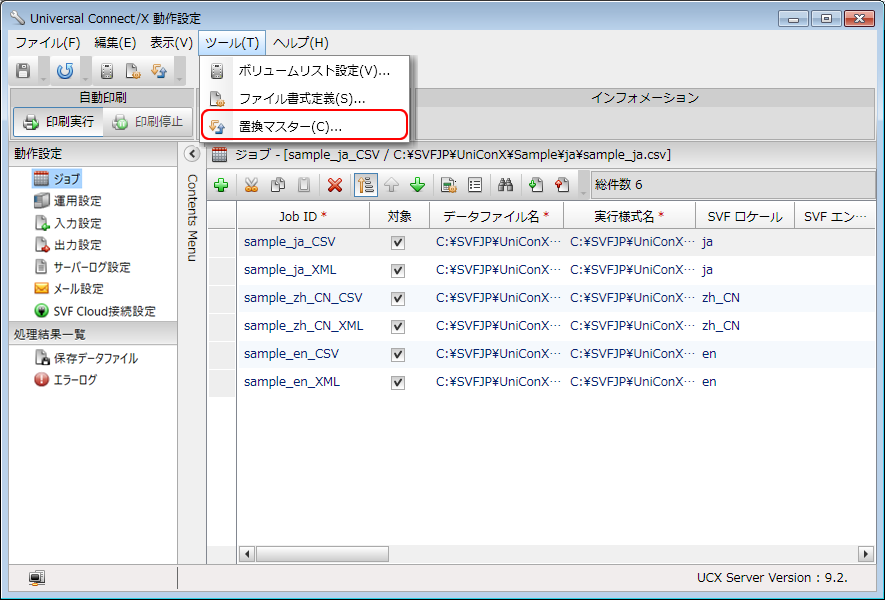This screenshot has height=600, width=885.
Task: Click the export icon with the red arrow
Action: [x=562, y=185]
